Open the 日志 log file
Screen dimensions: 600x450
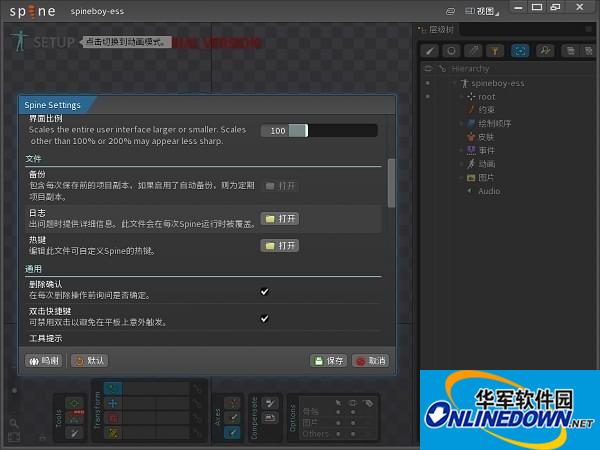pyautogui.click(x=280, y=218)
